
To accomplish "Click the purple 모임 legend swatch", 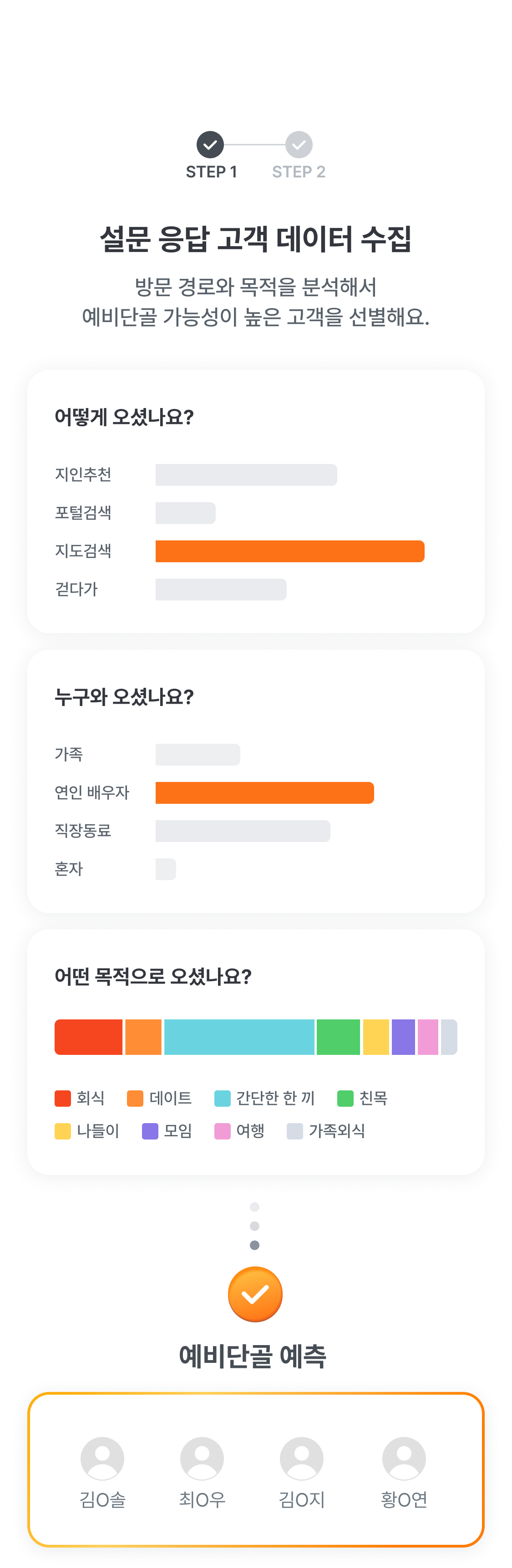I will coord(150,1131).
